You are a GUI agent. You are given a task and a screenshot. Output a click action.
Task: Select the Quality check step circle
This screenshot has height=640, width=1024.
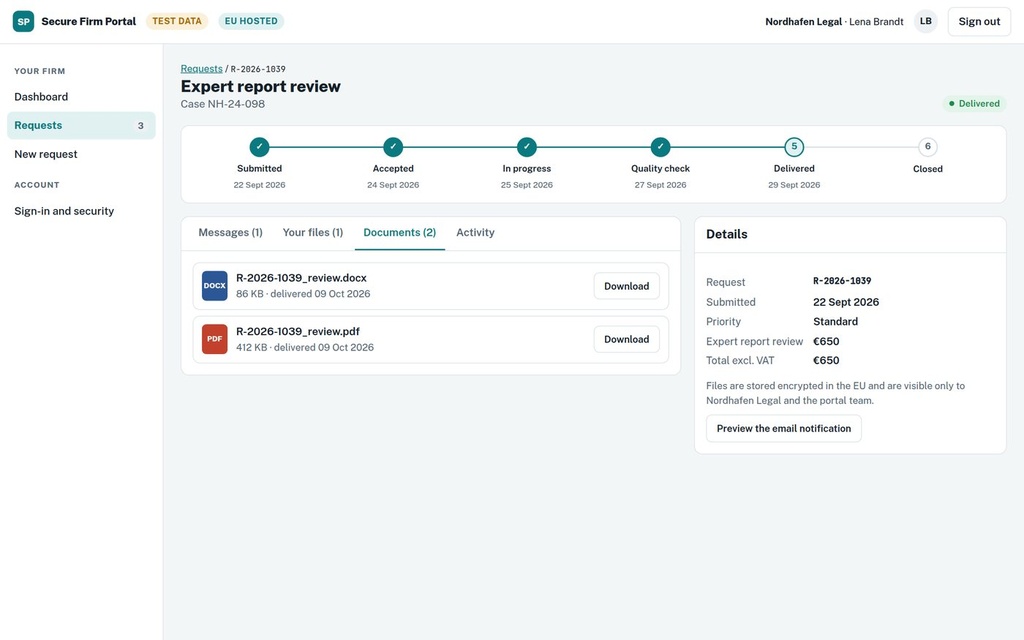[660, 147]
